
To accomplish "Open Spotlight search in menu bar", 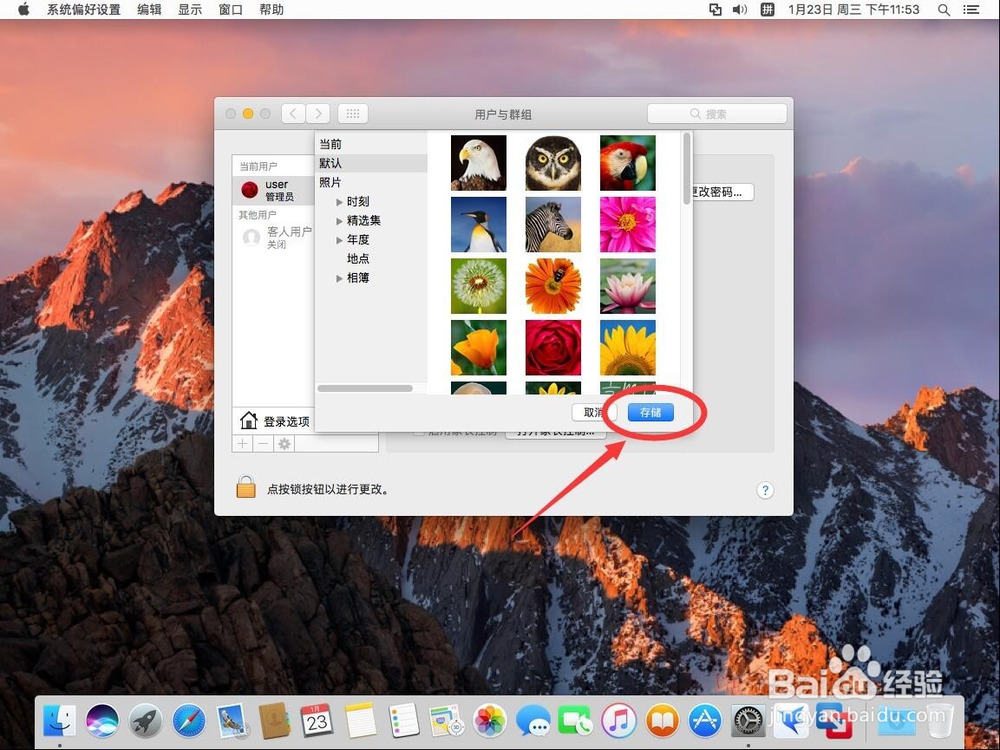I will [944, 10].
